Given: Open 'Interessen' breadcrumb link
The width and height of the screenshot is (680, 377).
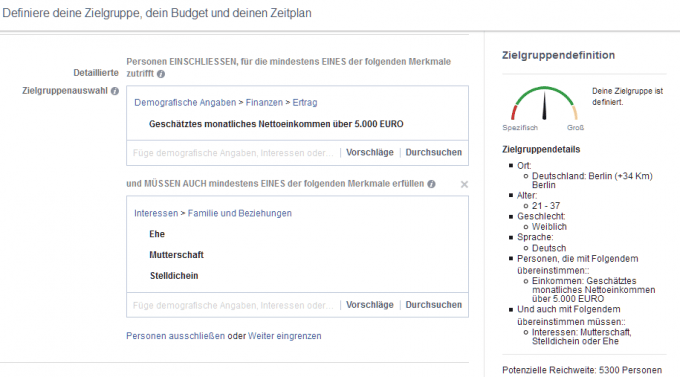Looking at the screenshot, I should [156, 213].
